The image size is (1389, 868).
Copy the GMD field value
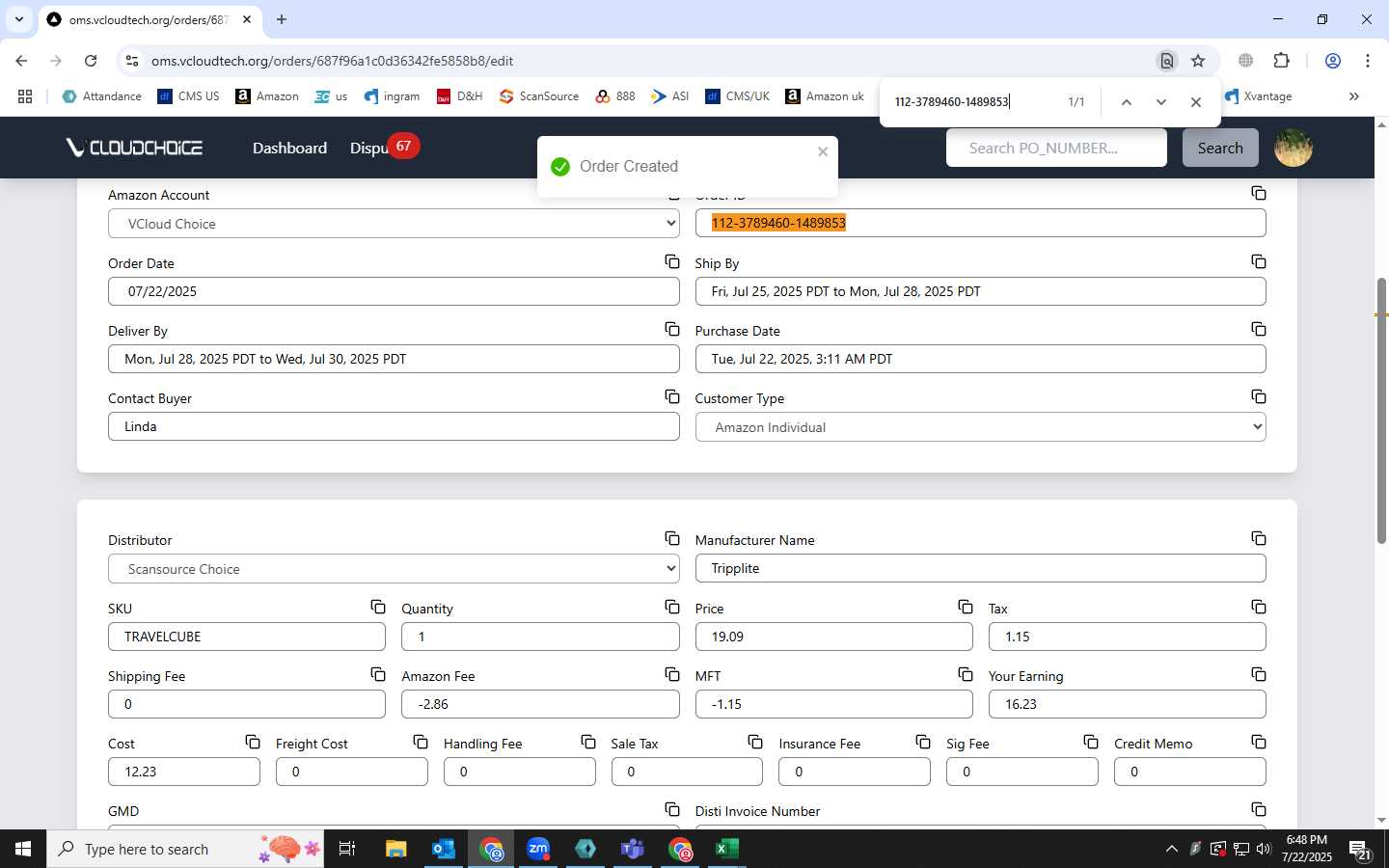672,809
